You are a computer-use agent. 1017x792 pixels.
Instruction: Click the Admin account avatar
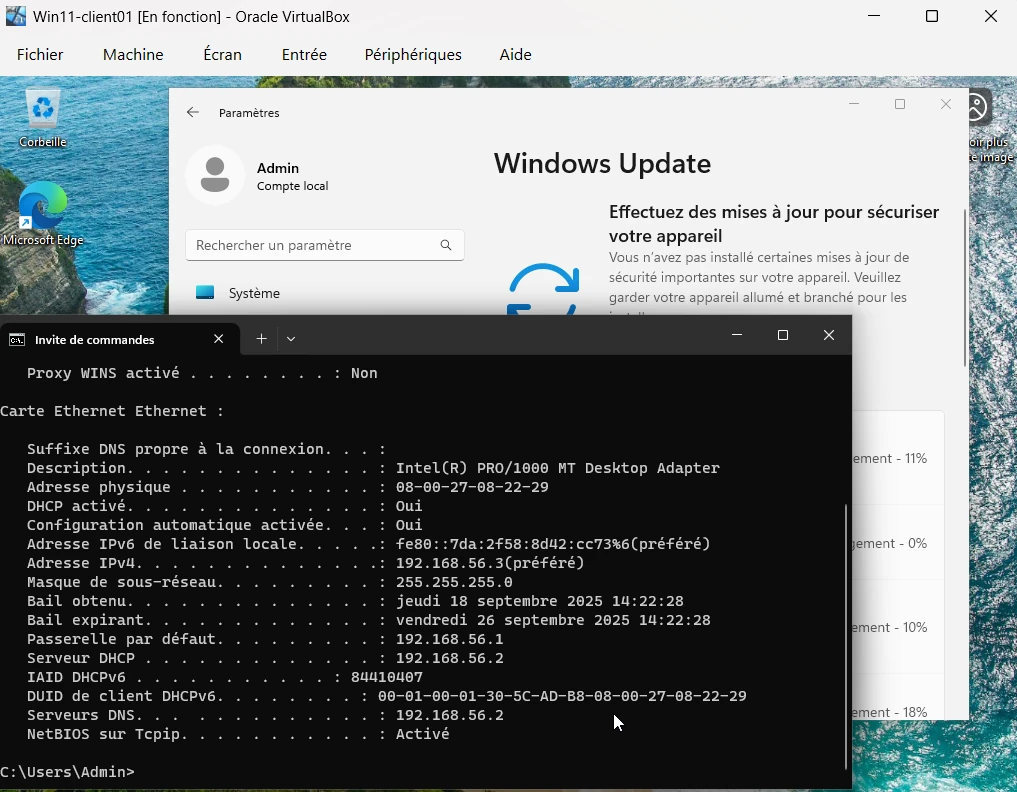[x=215, y=175]
